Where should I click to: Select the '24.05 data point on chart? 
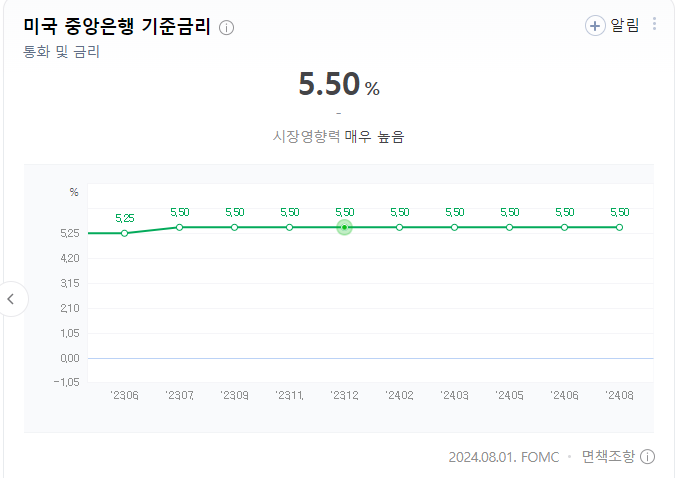(509, 228)
